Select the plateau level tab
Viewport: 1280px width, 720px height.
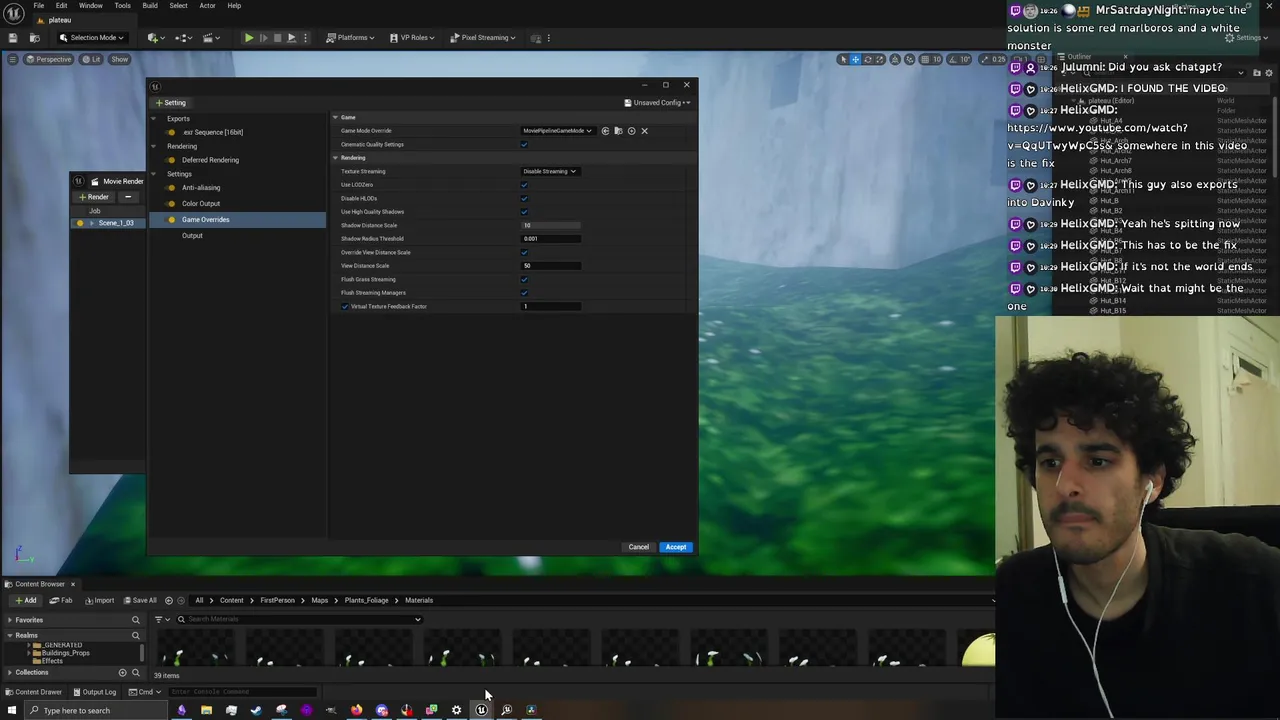tap(60, 20)
